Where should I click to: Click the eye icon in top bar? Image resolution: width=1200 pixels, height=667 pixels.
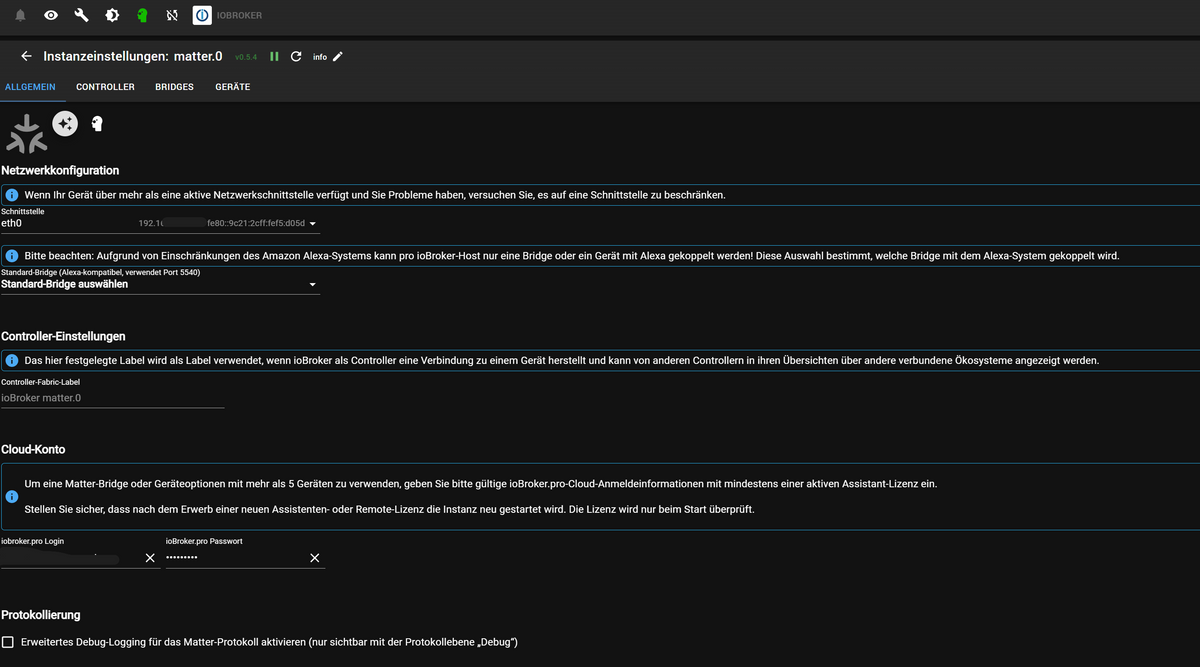point(51,16)
